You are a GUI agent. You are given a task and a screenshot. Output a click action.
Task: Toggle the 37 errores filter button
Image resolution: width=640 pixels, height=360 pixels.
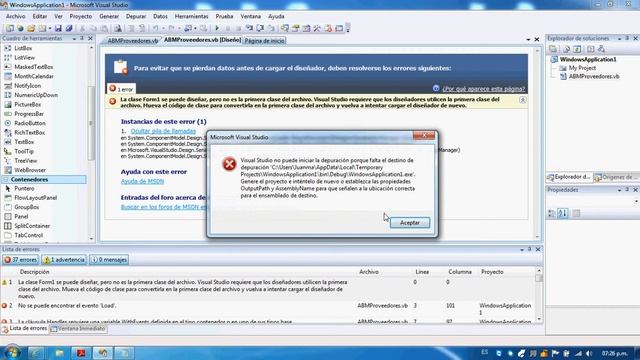(x=20, y=260)
